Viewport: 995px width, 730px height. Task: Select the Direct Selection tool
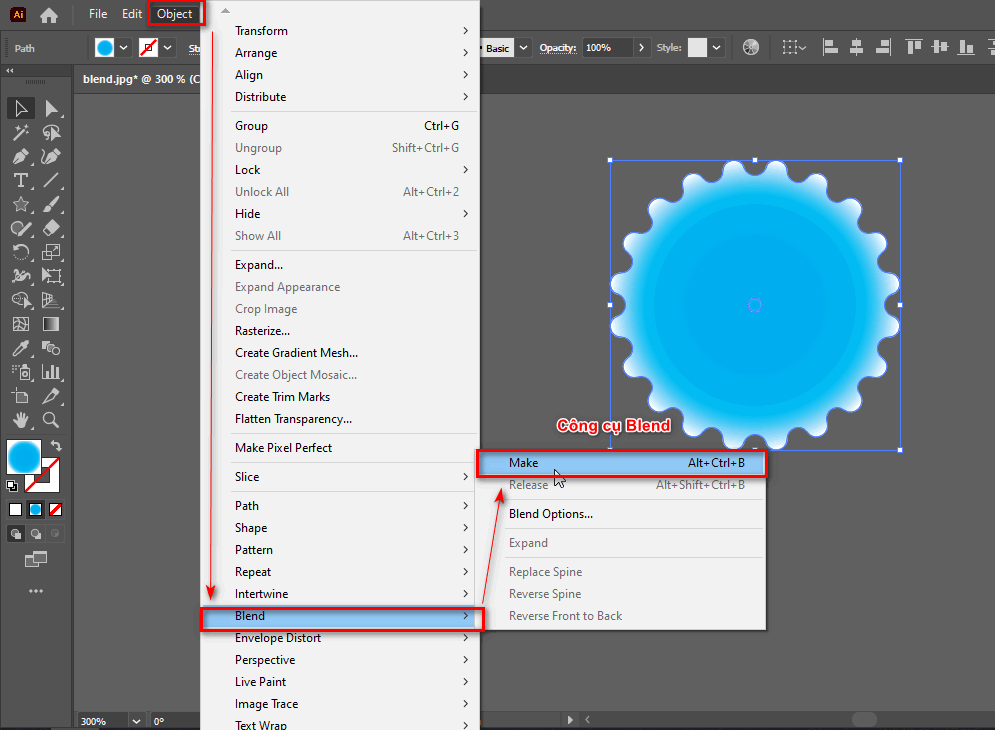click(52, 108)
